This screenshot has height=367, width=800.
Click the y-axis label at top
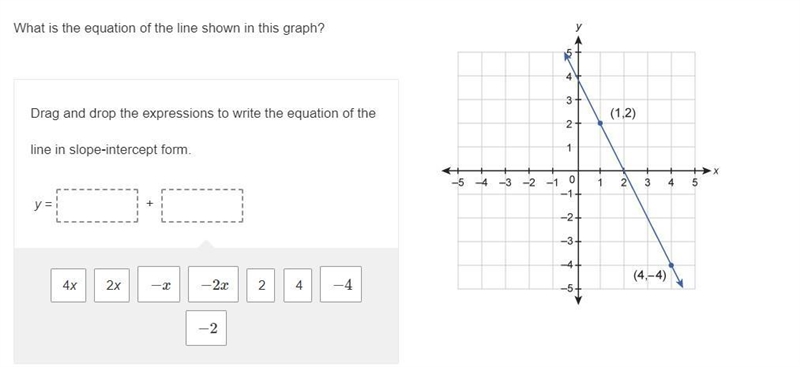tap(578, 27)
